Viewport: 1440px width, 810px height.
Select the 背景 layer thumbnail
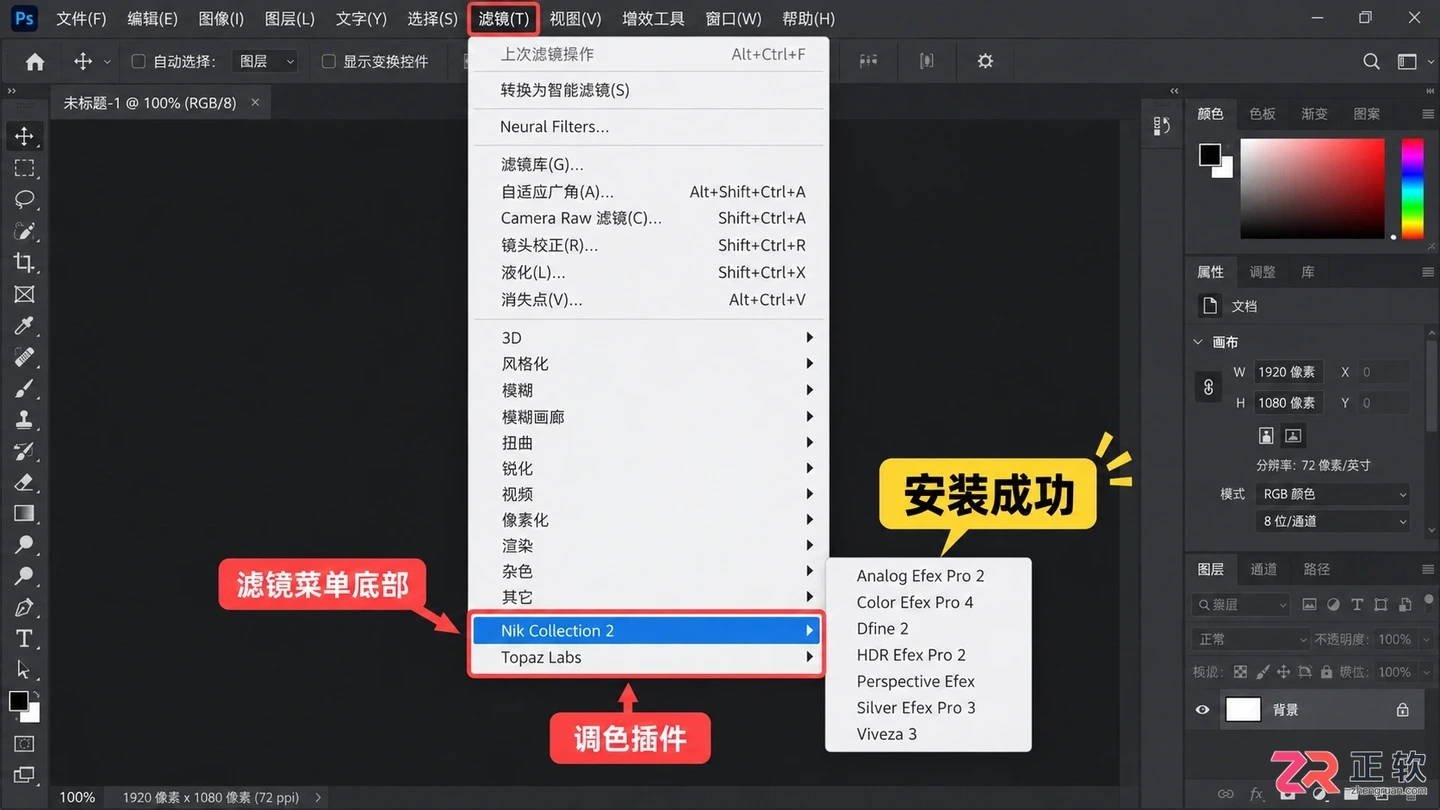1243,710
